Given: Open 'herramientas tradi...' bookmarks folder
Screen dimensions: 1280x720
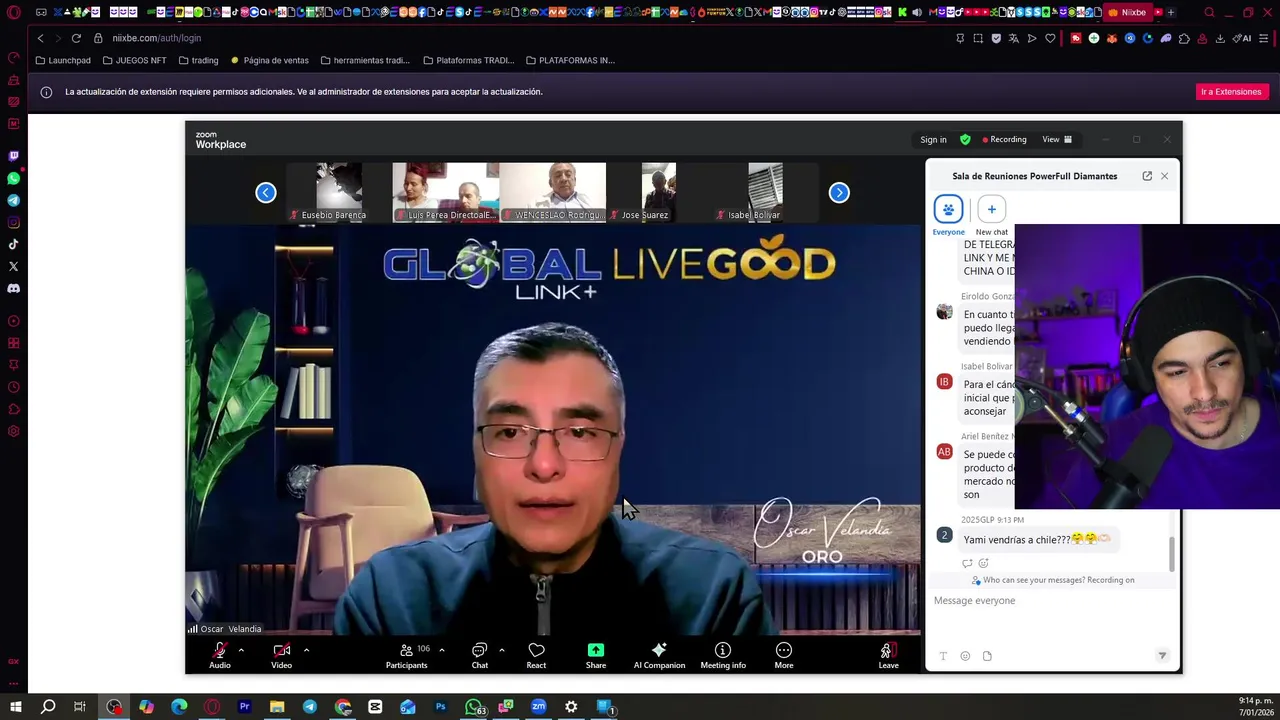Looking at the screenshot, I should point(365,60).
